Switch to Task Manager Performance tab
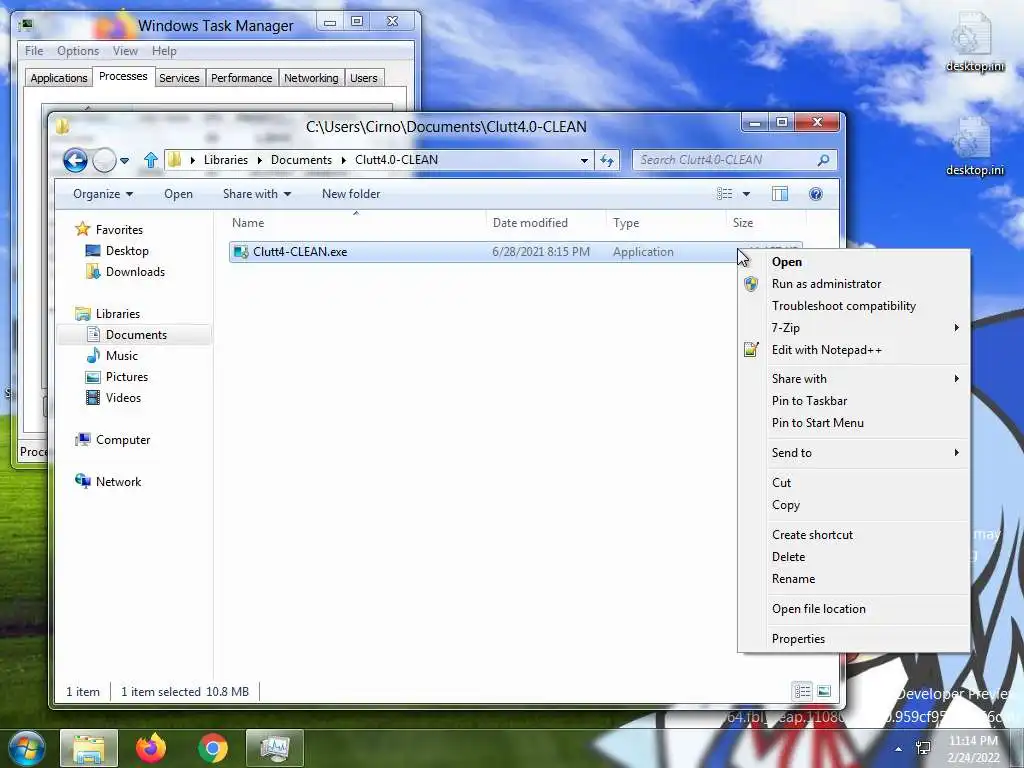Viewport: 1024px width, 768px height. tap(241, 78)
